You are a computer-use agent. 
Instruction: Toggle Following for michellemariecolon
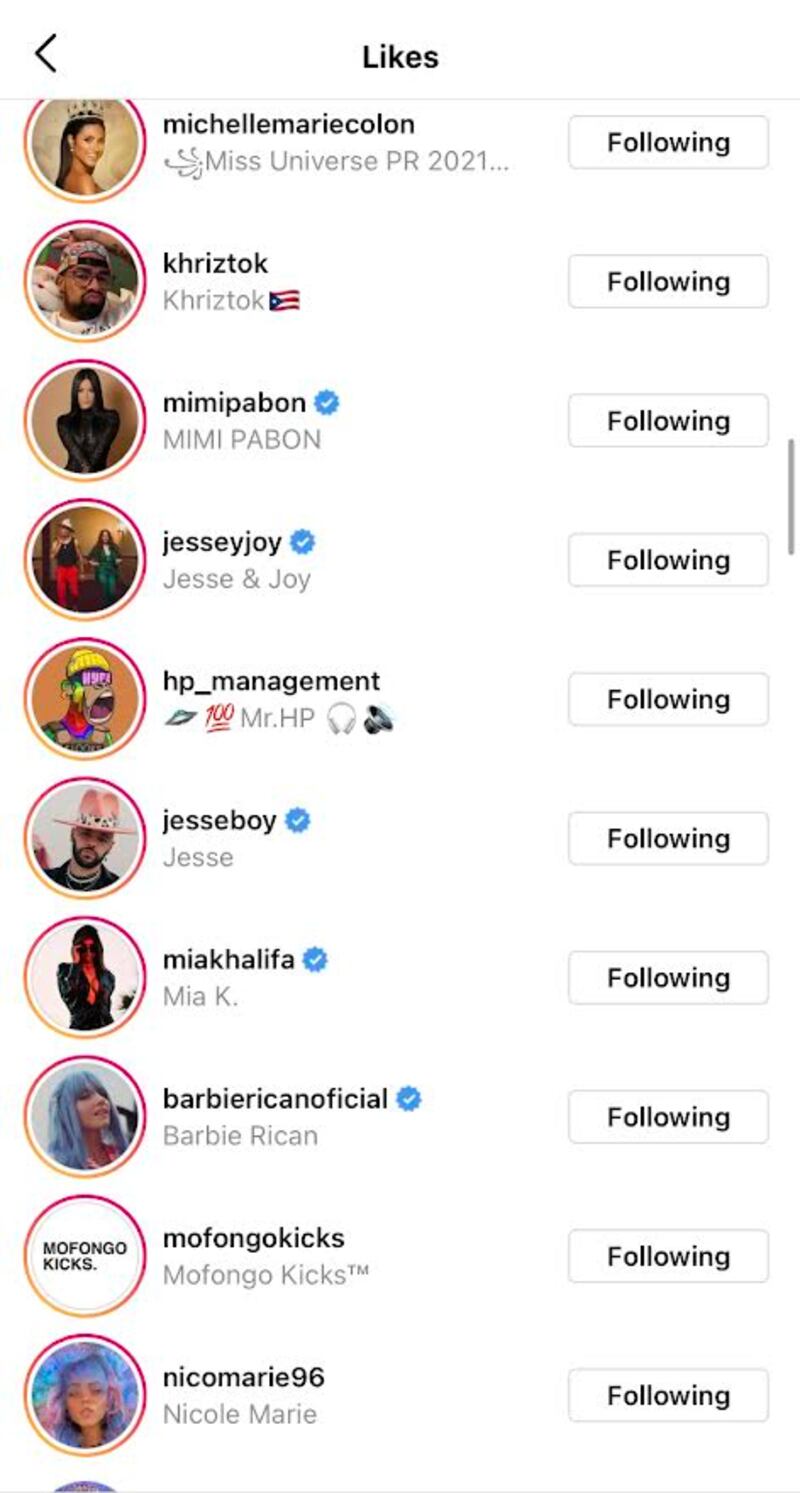668,142
